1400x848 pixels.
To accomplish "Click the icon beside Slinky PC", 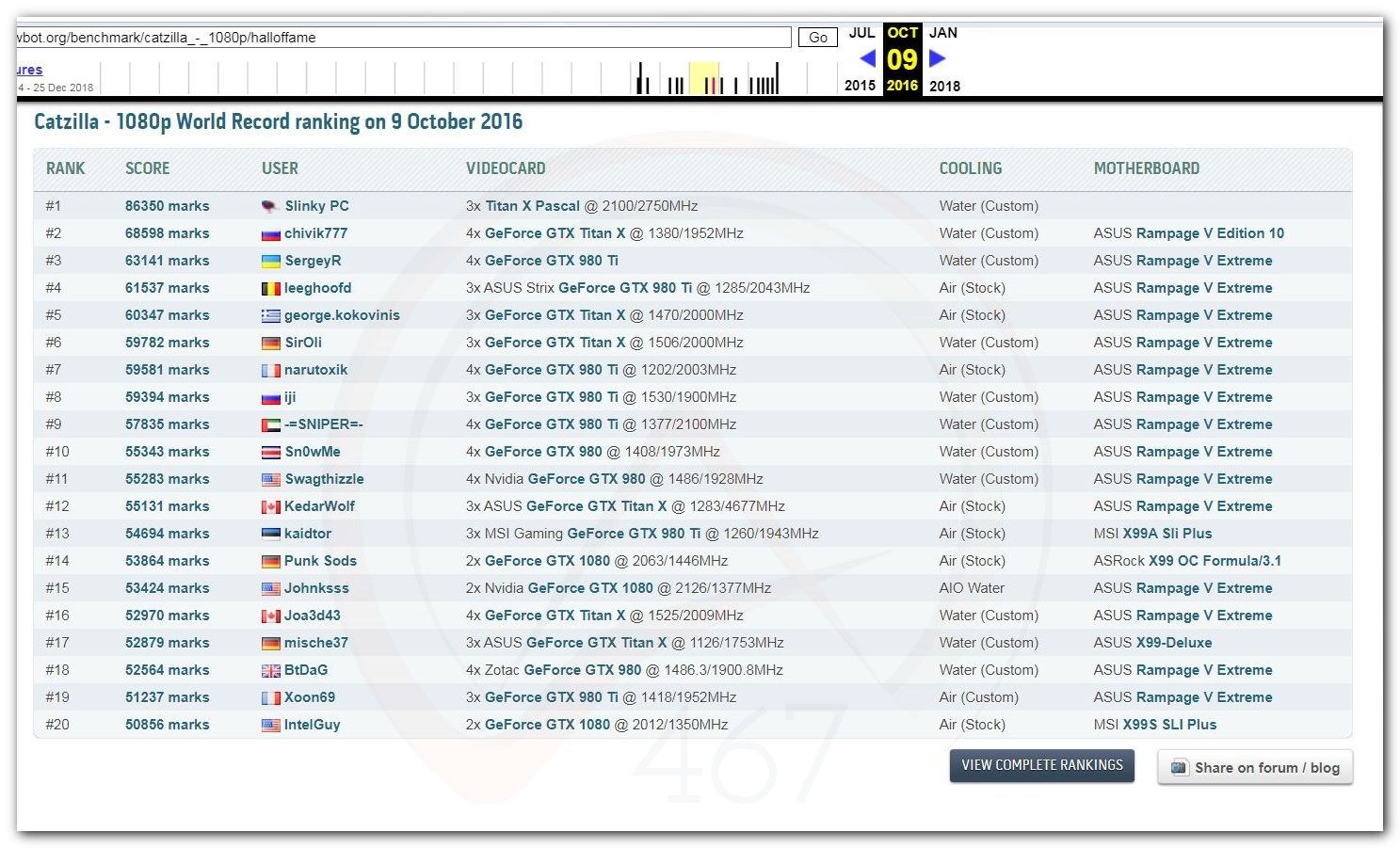I will [270, 206].
